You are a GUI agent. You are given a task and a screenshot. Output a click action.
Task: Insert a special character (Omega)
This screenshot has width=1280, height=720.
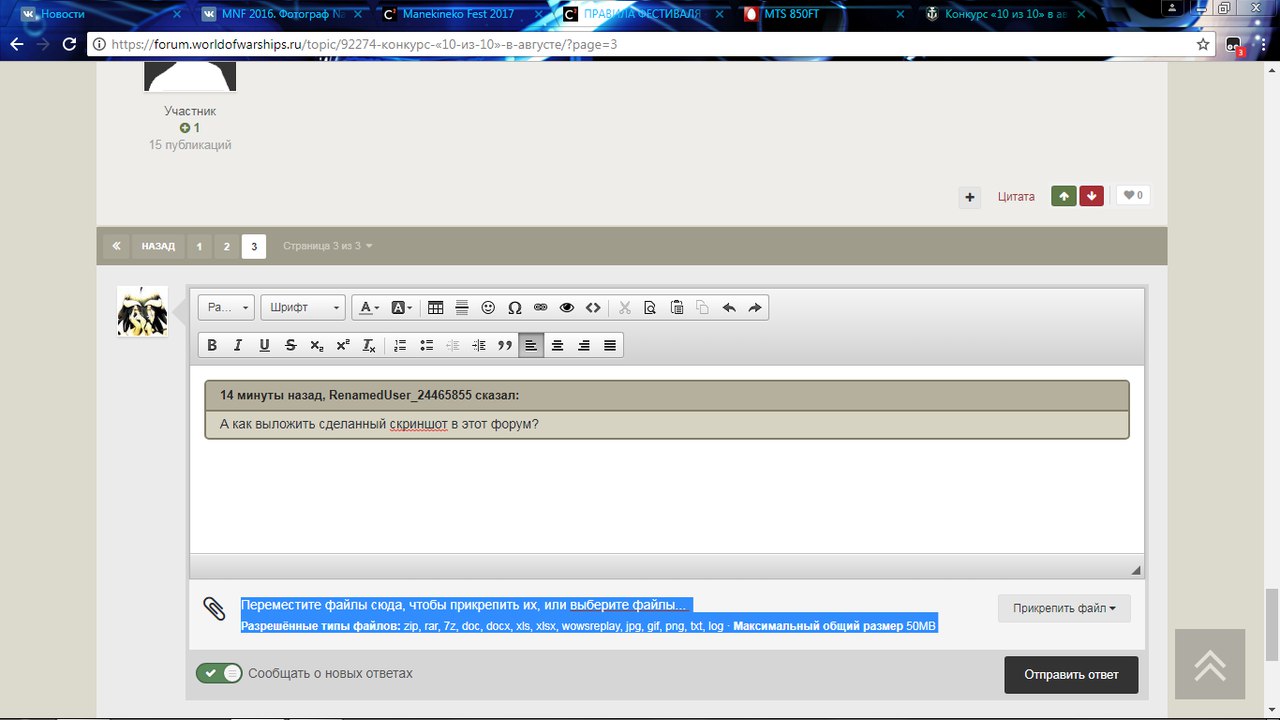pos(515,308)
